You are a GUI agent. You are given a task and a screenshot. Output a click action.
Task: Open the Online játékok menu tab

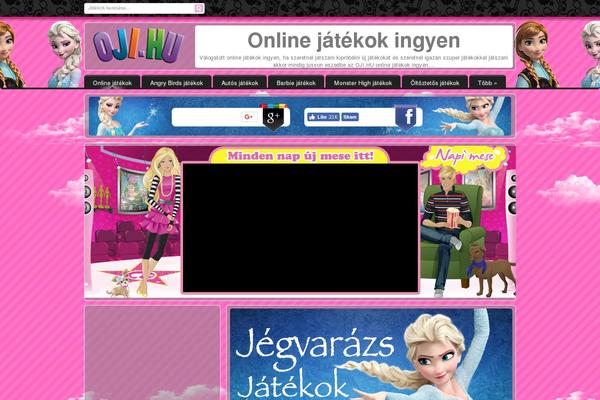[x=112, y=83]
